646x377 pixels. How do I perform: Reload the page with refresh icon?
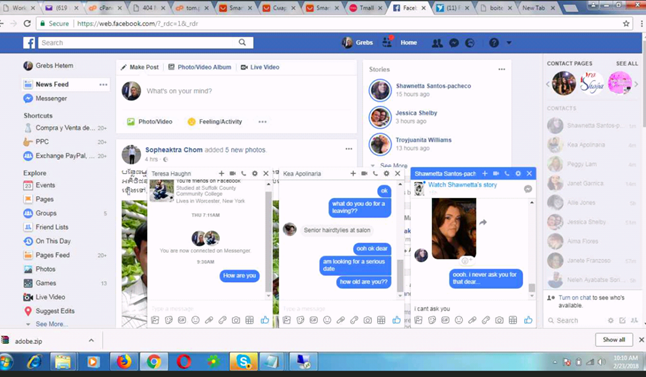pyautogui.click(x=27, y=23)
